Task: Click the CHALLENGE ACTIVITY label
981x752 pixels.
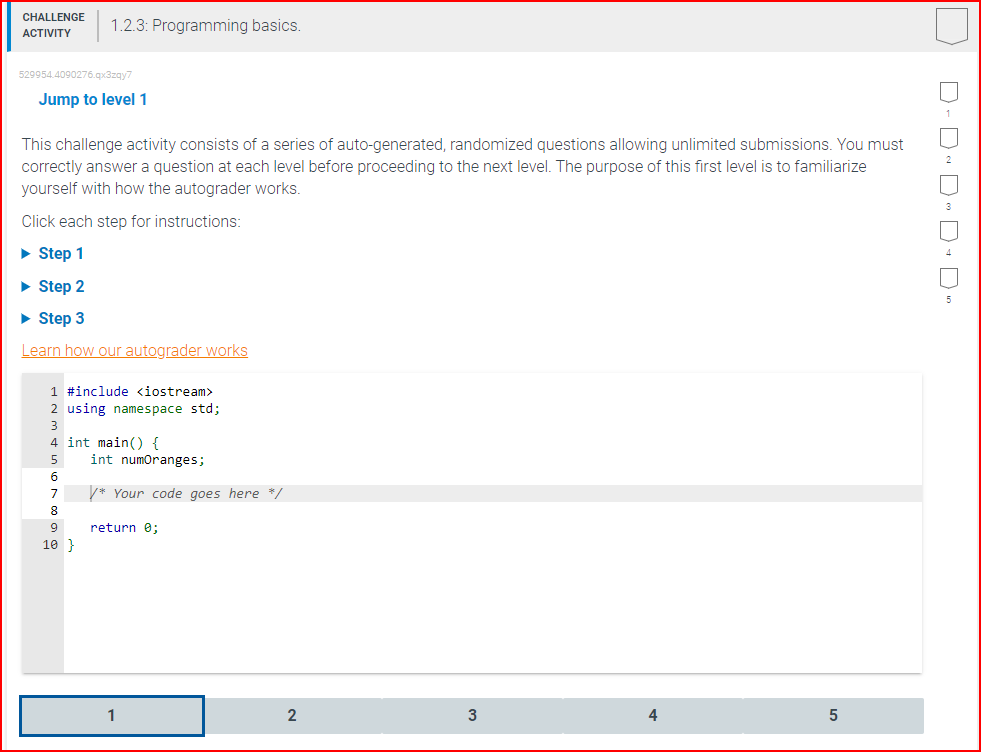Action: coord(53,23)
